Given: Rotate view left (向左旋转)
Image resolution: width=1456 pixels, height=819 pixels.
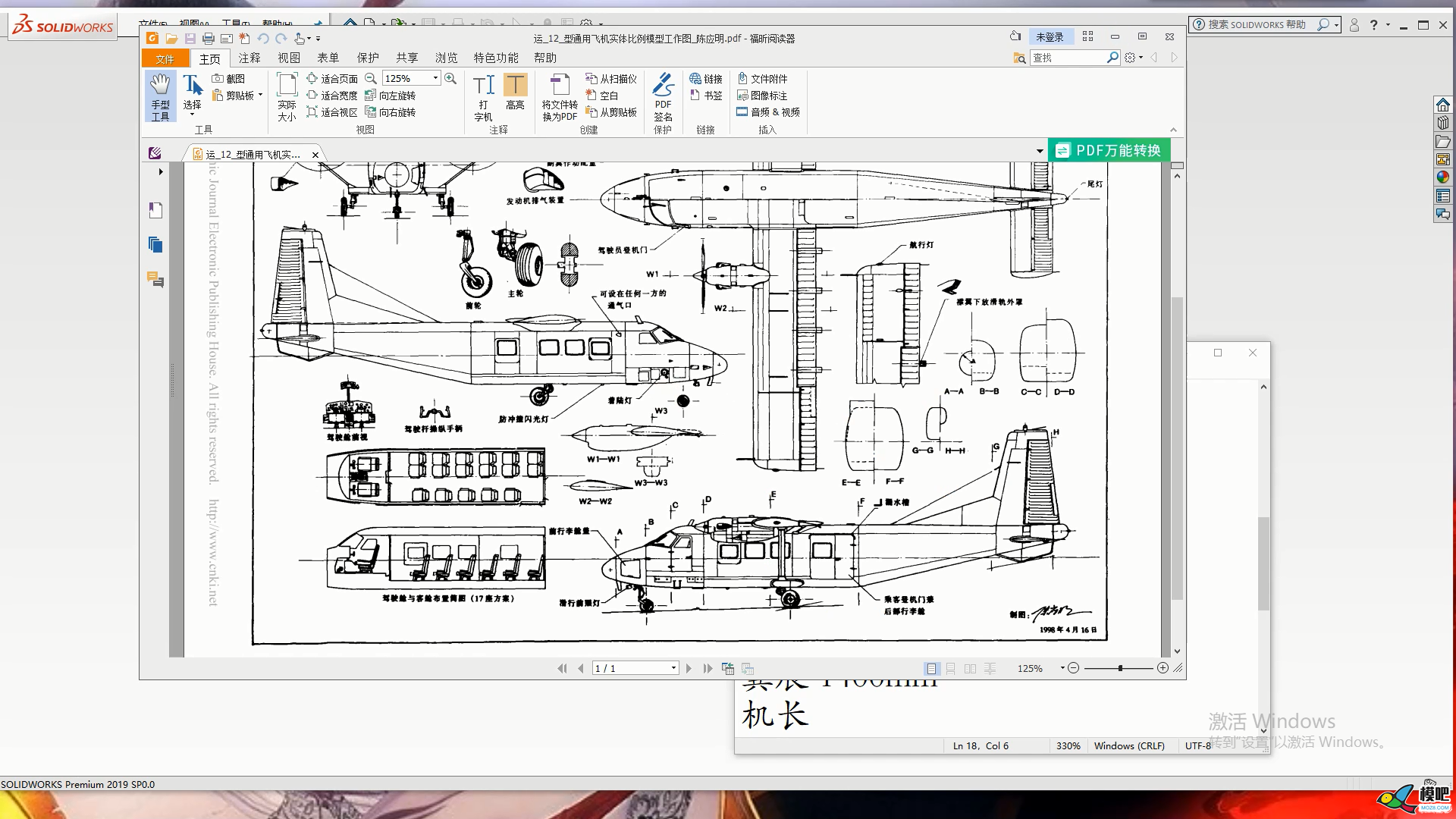Looking at the screenshot, I should [390, 96].
